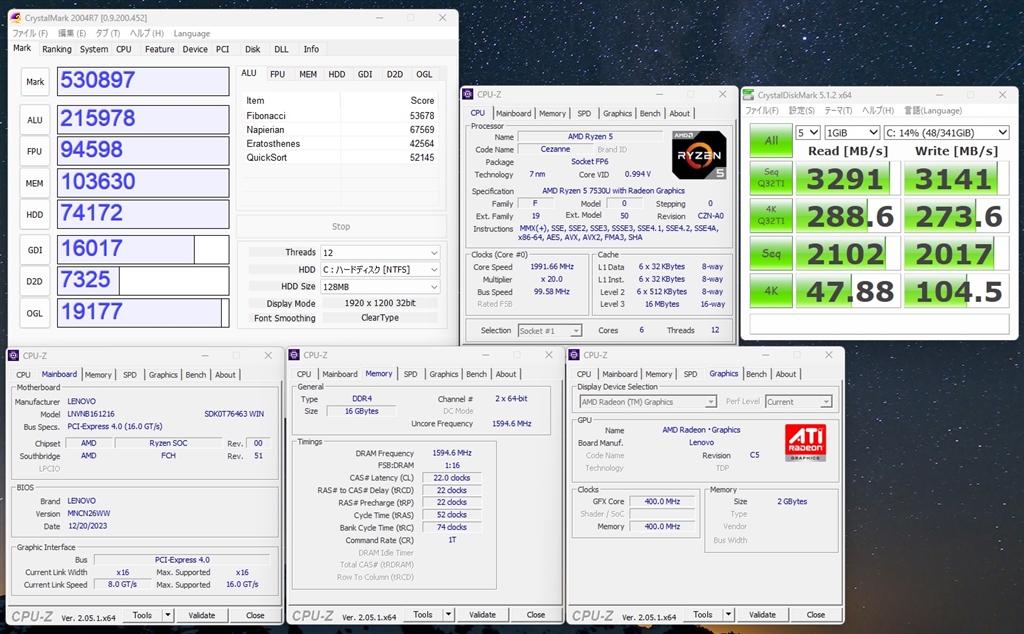
Task: Open the Bench tab in CPU-Z Graphics window
Action: tap(756, 374)
